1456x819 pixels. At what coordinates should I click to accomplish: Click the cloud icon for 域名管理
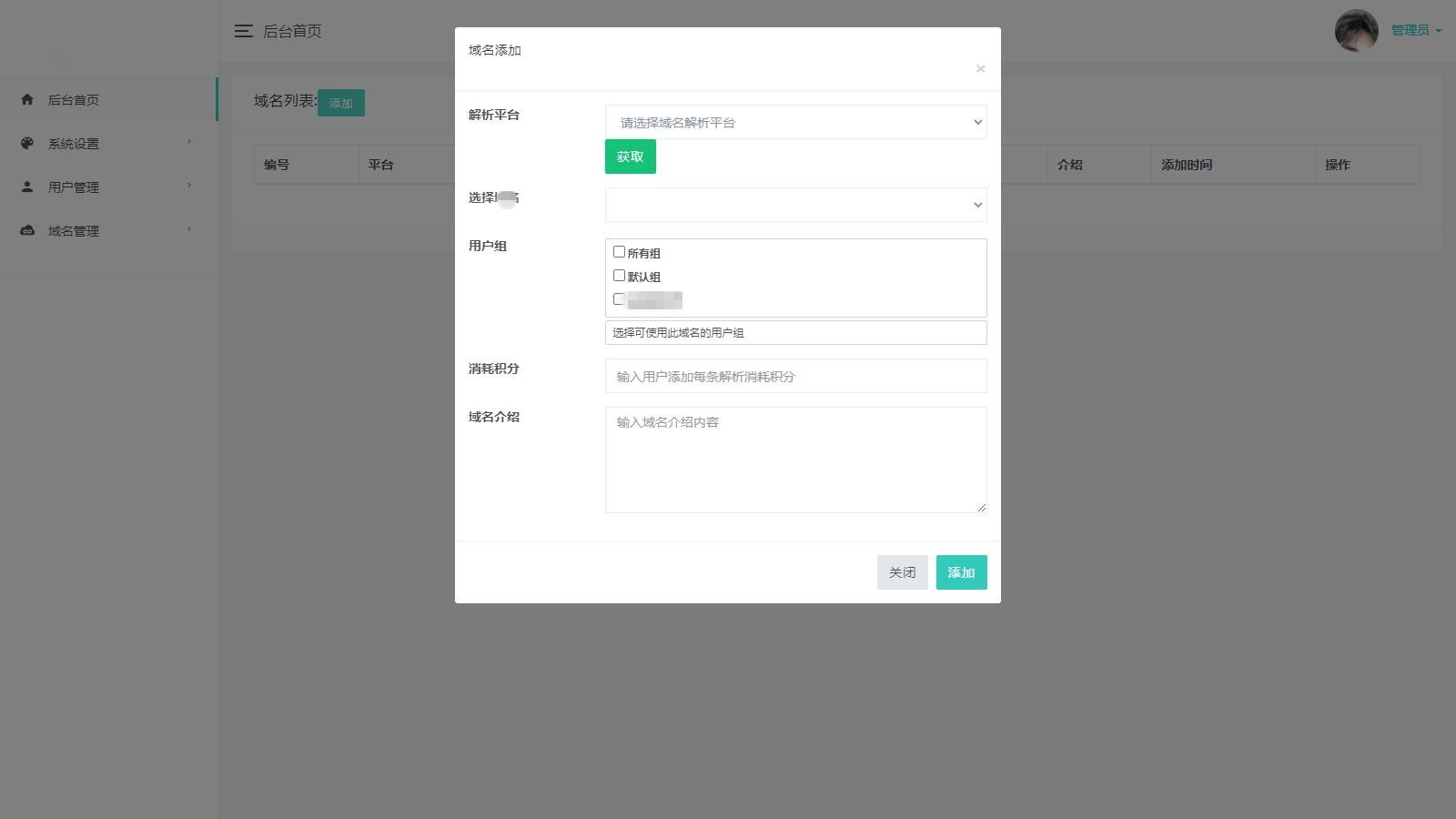pos(27,230)
